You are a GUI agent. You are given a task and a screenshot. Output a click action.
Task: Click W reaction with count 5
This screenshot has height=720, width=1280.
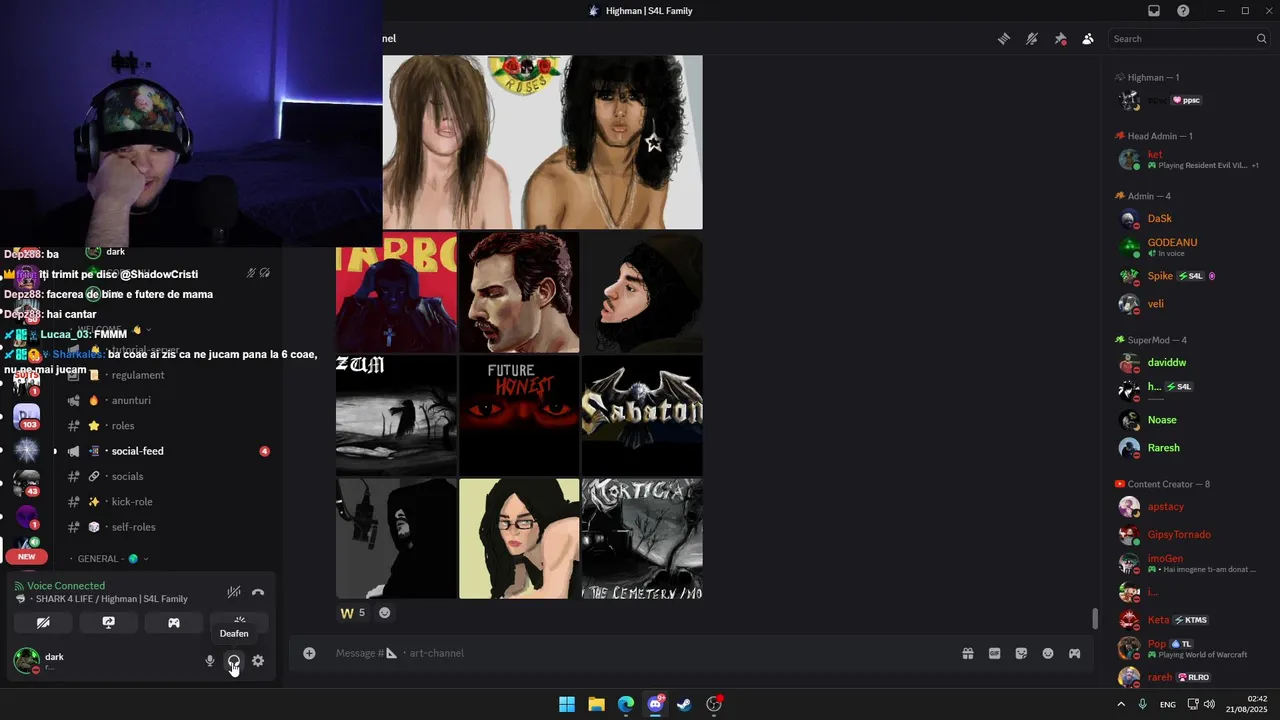(353, 613)
